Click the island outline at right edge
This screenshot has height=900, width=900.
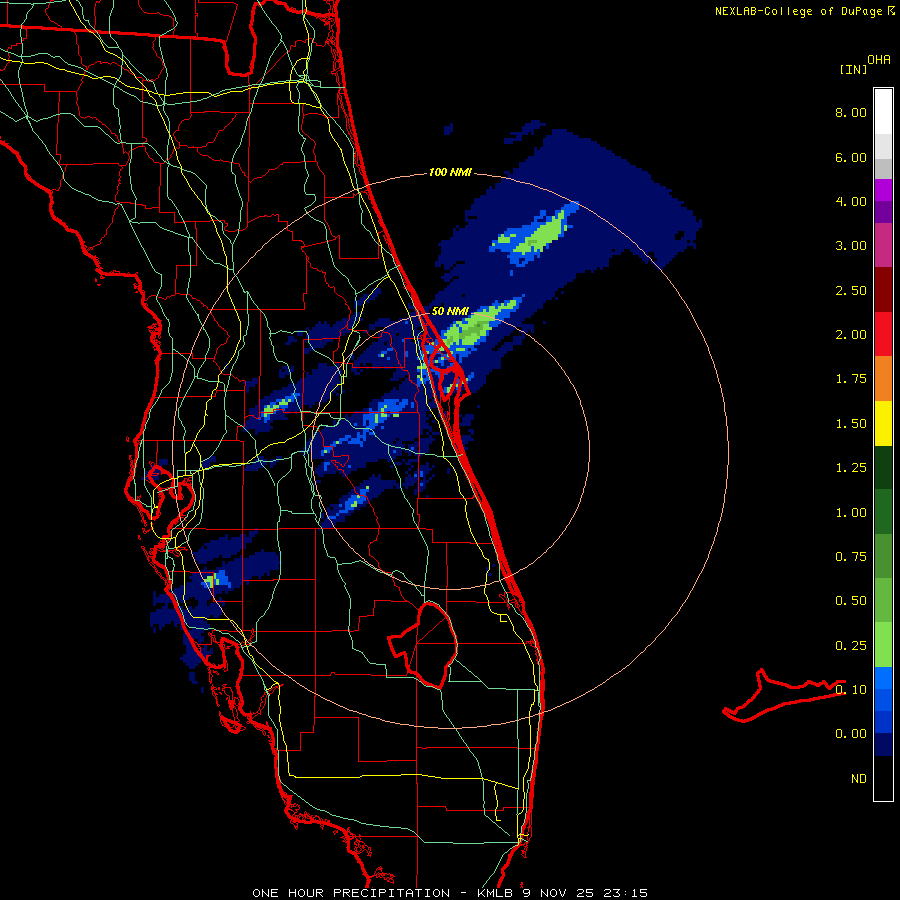783,695
